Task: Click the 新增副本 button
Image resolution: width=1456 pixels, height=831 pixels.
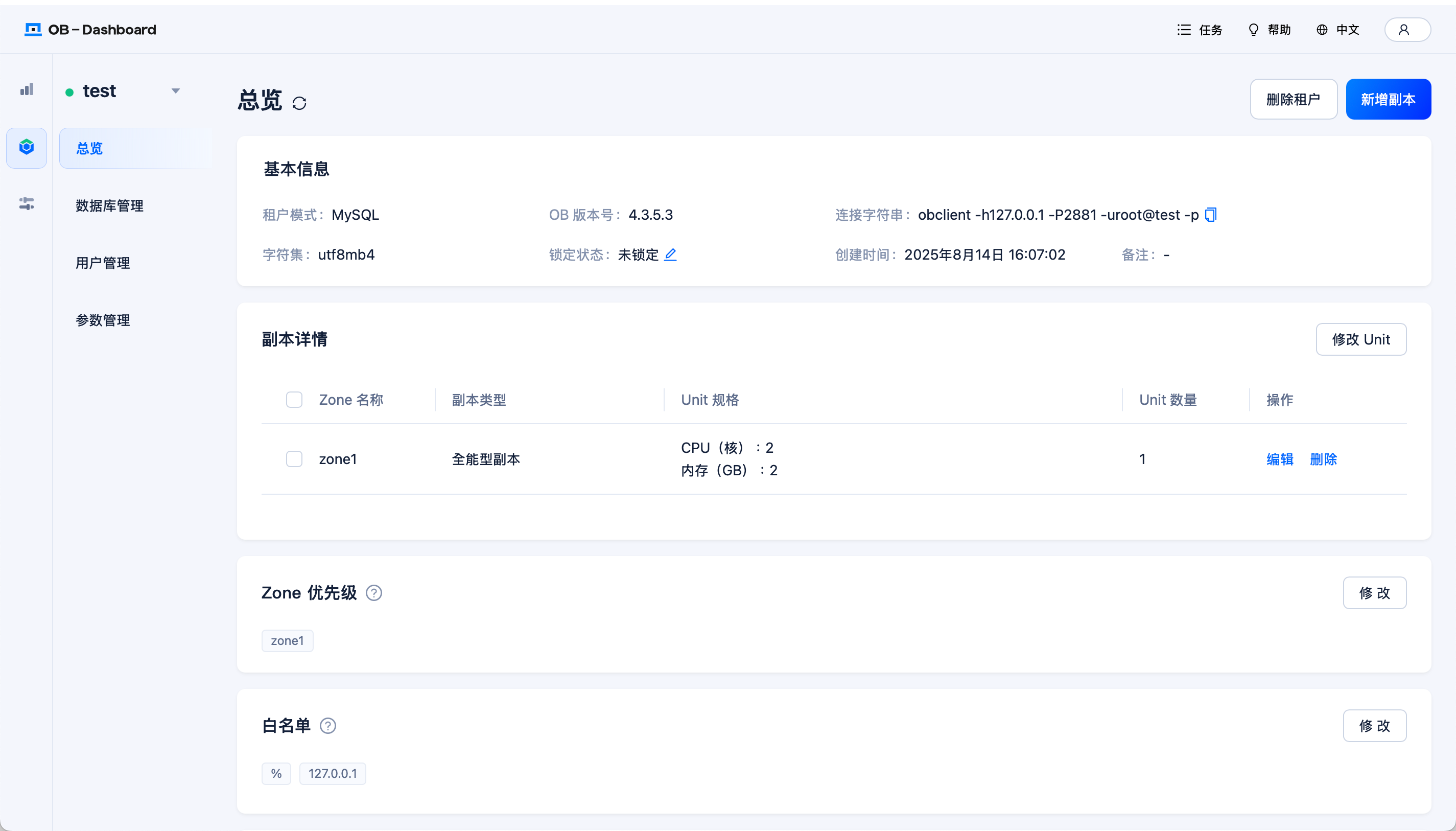Action: 1388,99
